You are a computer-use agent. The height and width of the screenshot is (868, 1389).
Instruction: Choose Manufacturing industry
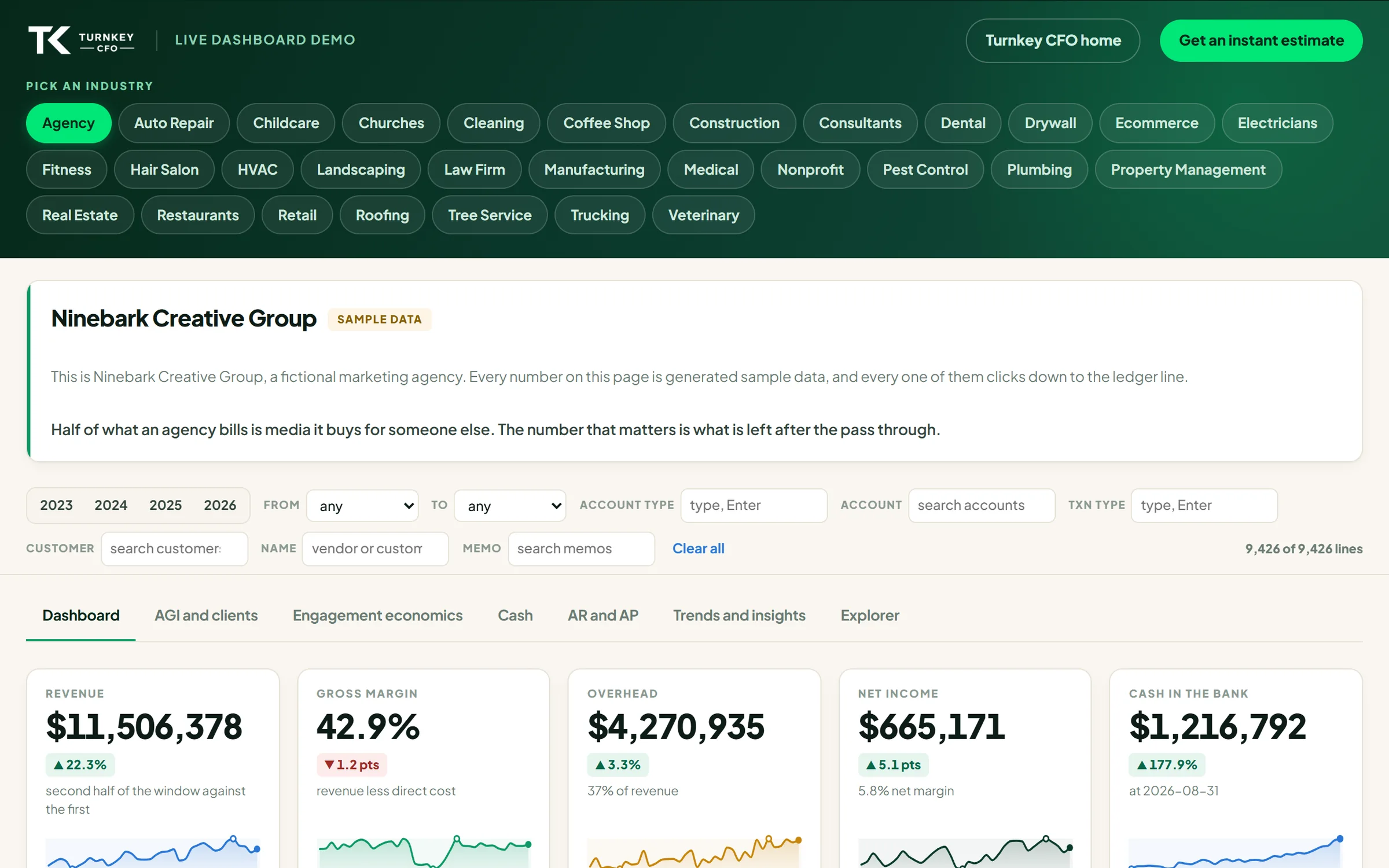tap(594, 170)
